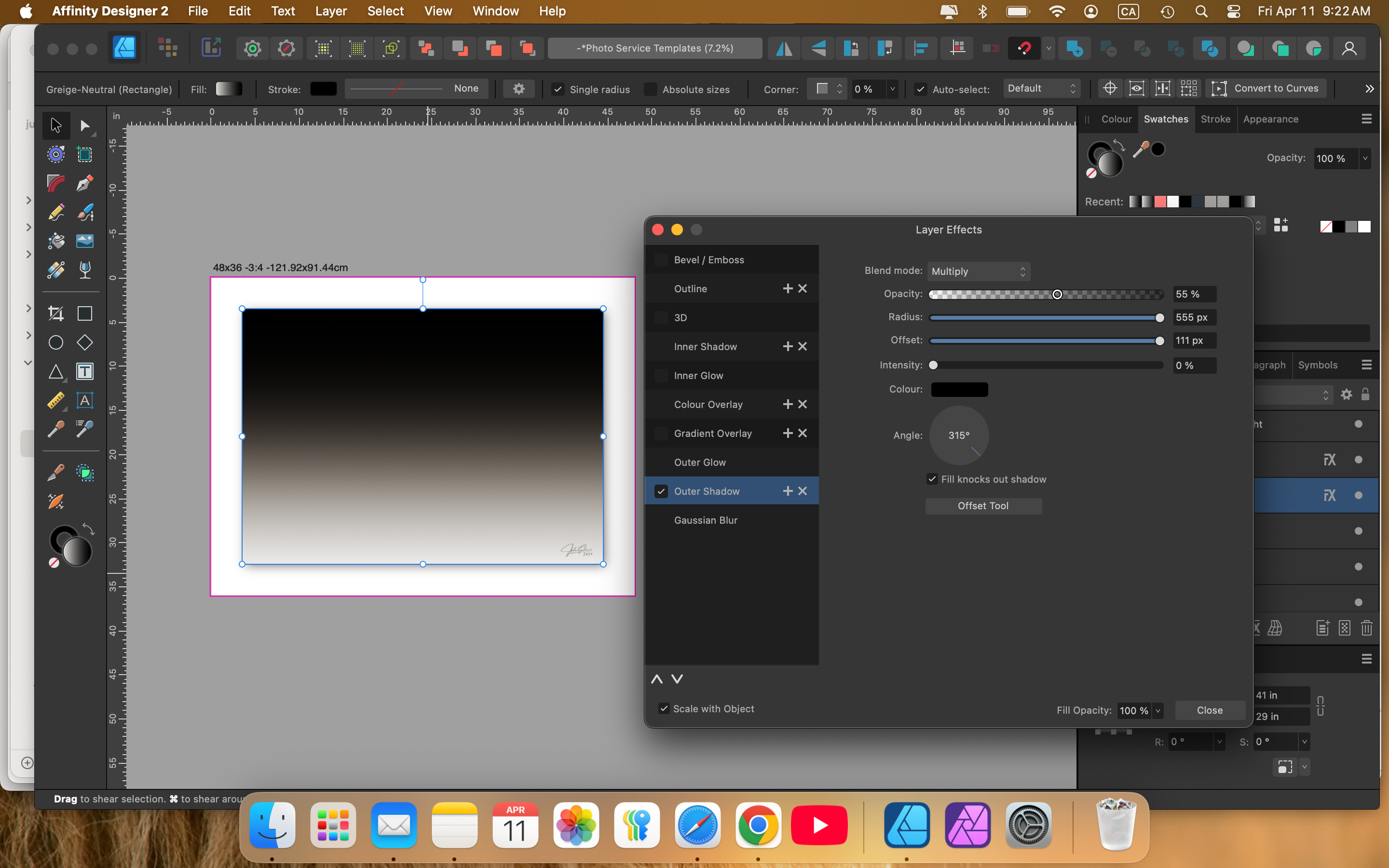1389x868 pixels.
Task: Switch to the Stroke tab
Action: (x=1215, y=119)
